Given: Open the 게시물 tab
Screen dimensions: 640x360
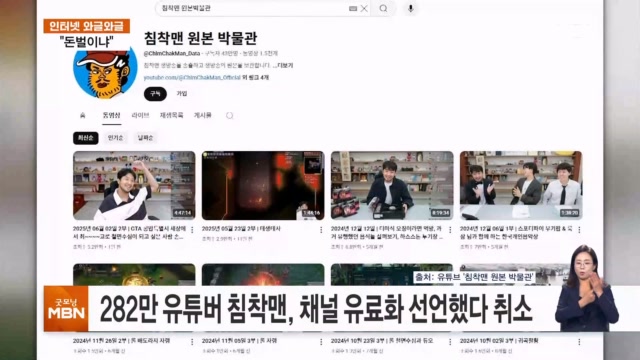Looking at the screenshot, I should pos(202,116).
